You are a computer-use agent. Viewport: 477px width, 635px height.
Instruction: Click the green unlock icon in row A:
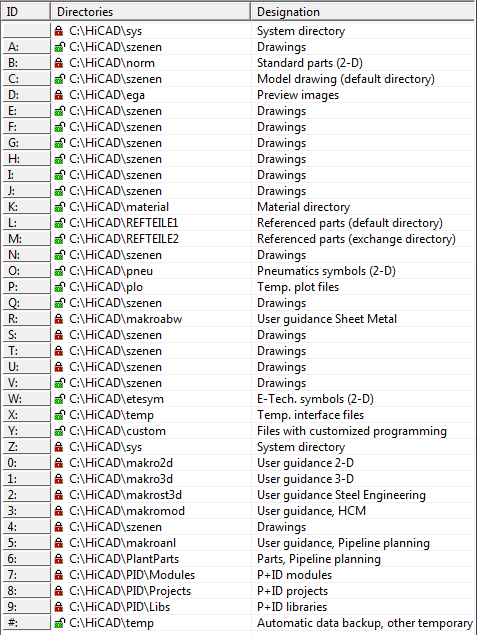coord(60,47)
